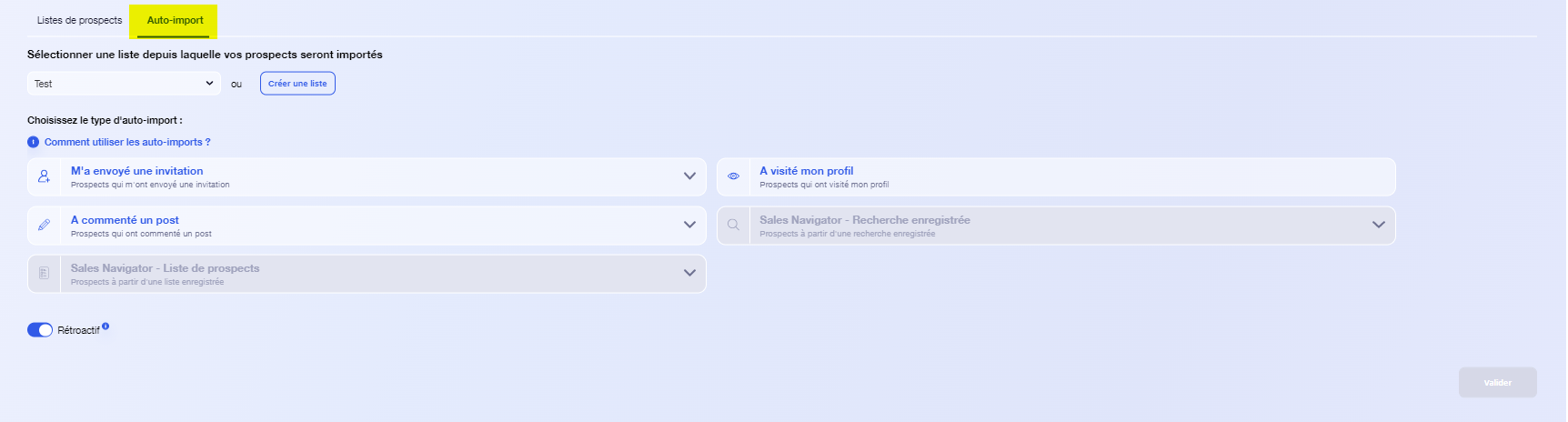Disable the Rétroactif toggle
Image resolution: width=1568 pixels, height=422 pixels.
(40, 330)
